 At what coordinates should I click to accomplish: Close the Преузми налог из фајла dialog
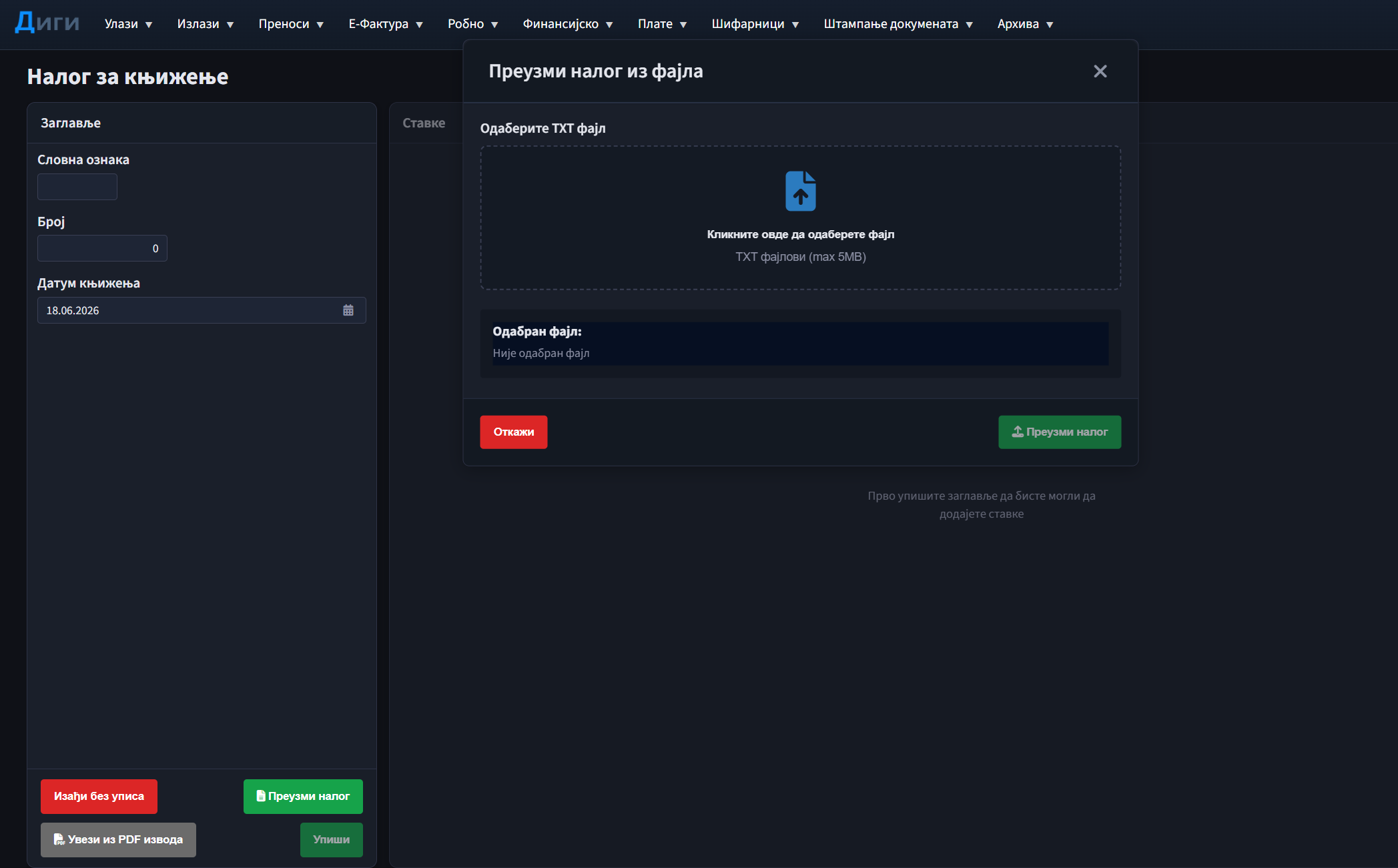[1100, 71]
